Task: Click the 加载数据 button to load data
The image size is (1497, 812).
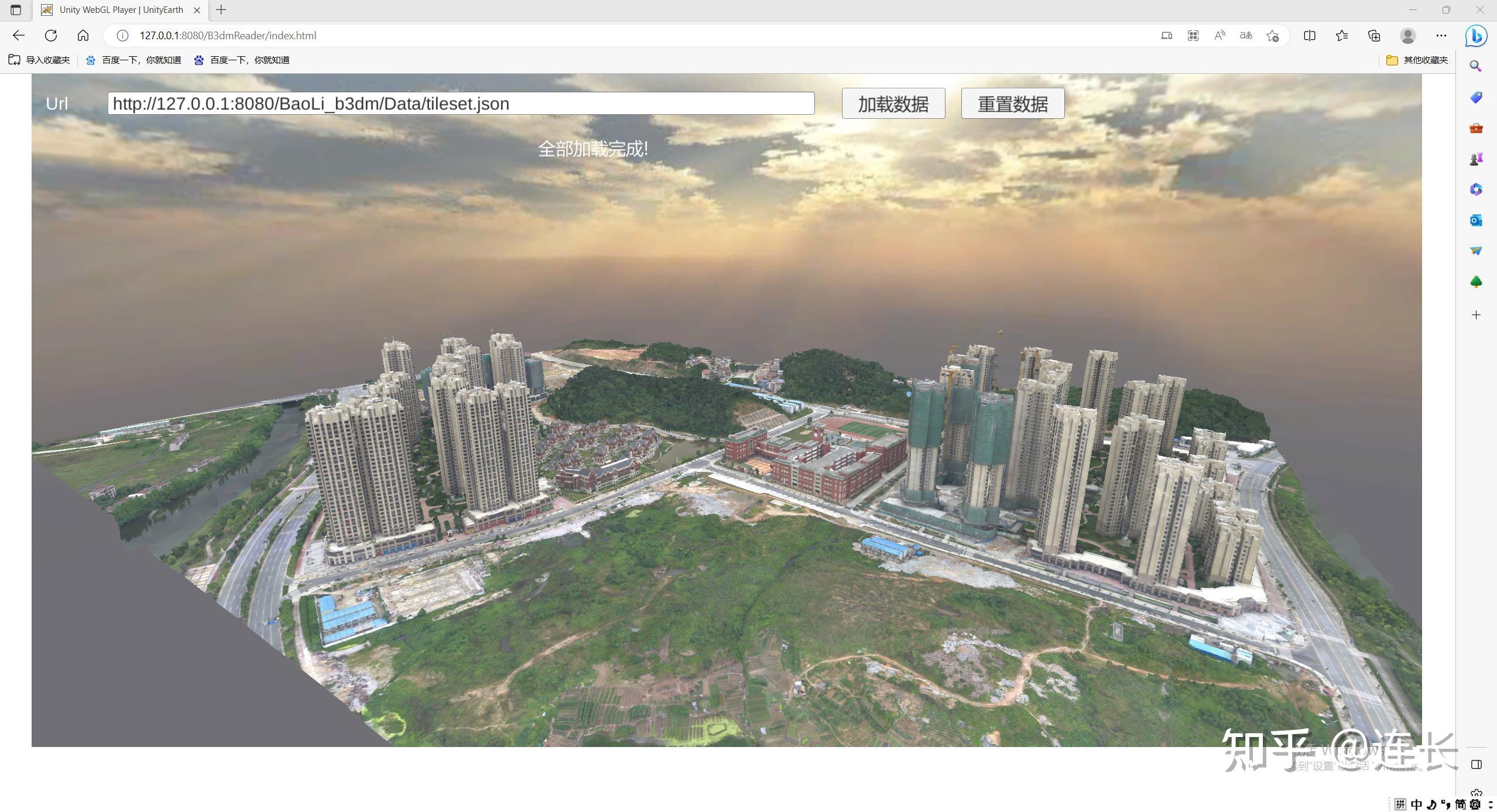Action: (892, 103)
